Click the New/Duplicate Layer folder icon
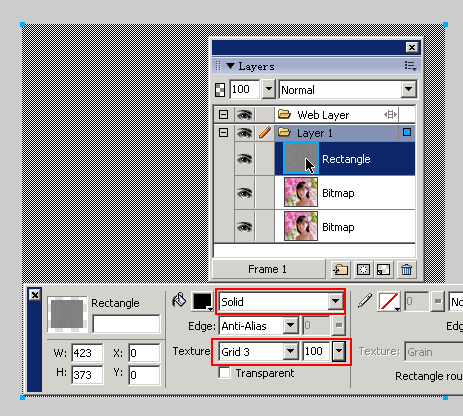This screenshot has height=416, width=463. (341, 269)
